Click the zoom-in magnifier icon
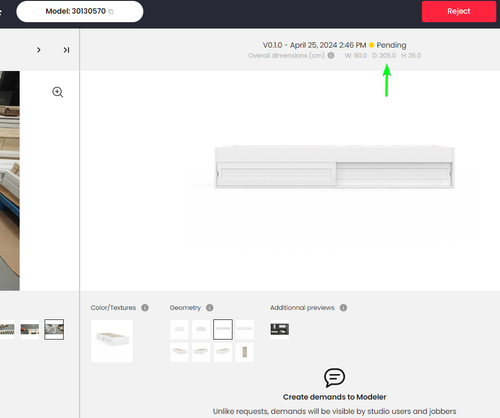 58,92
